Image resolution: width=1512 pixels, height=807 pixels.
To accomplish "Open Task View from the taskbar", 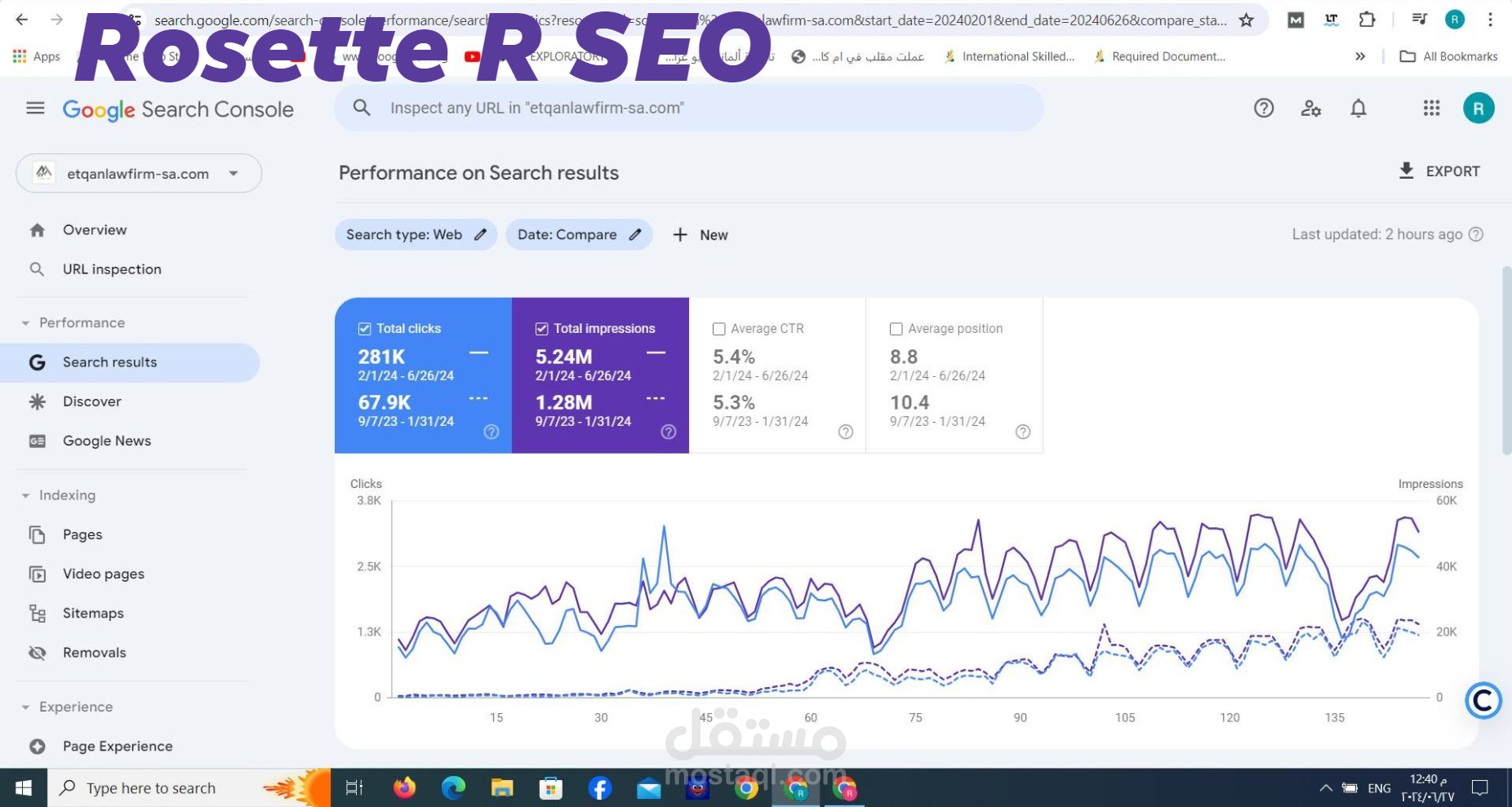I will [354, 788].
